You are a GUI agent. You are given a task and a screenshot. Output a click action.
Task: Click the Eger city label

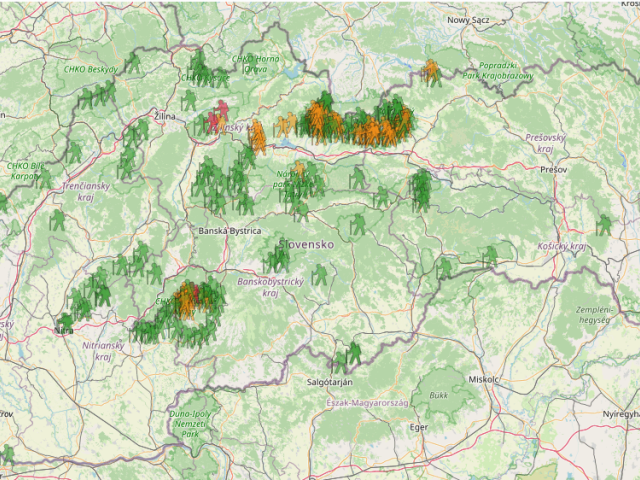pos(419,427)
